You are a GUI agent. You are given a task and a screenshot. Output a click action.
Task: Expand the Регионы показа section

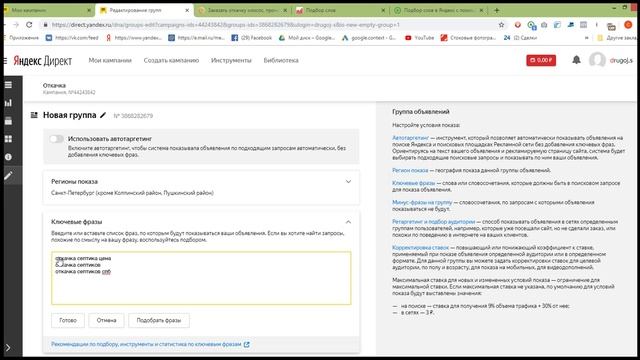(x=348, y=181)
